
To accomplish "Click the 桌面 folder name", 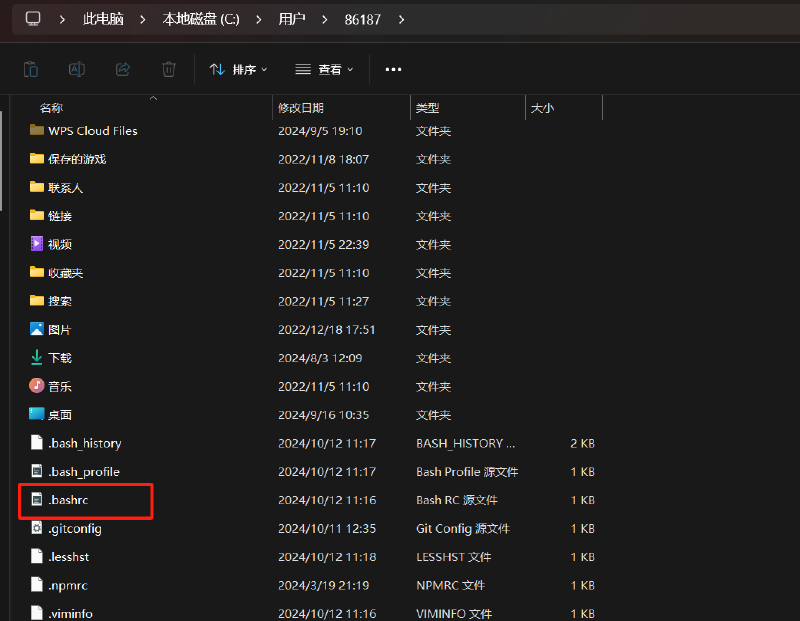I will (60, 415).
